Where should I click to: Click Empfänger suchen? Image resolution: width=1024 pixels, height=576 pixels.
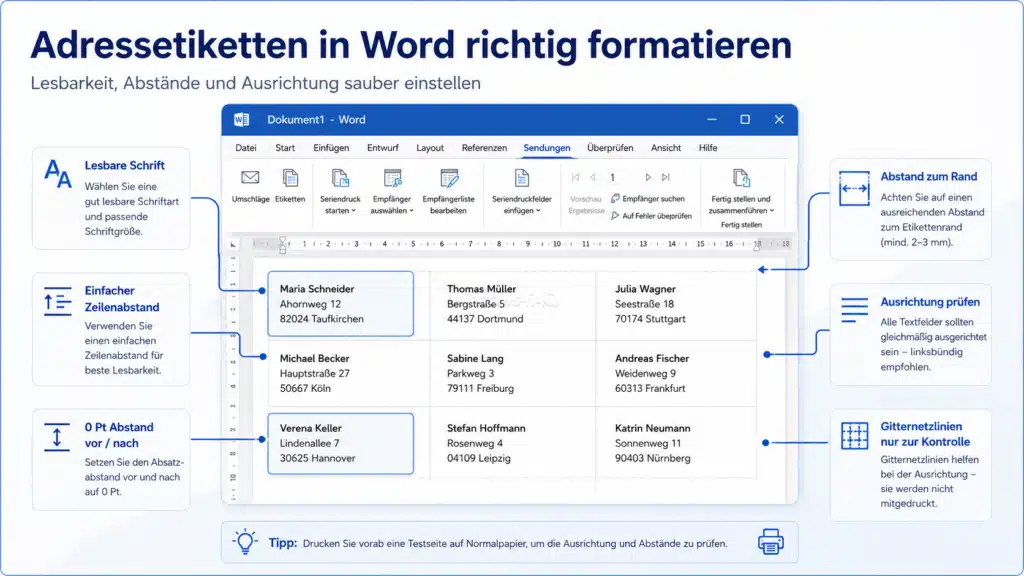[x=648, y=199]
